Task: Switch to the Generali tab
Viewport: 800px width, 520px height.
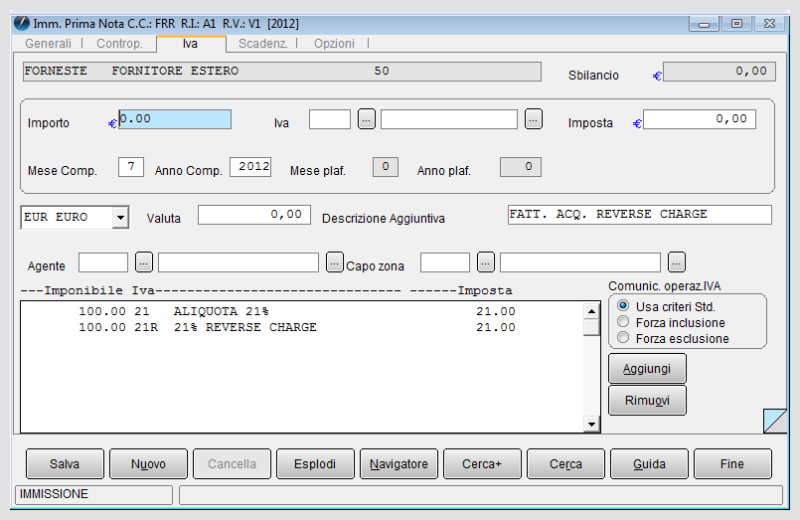Action: 48,44
